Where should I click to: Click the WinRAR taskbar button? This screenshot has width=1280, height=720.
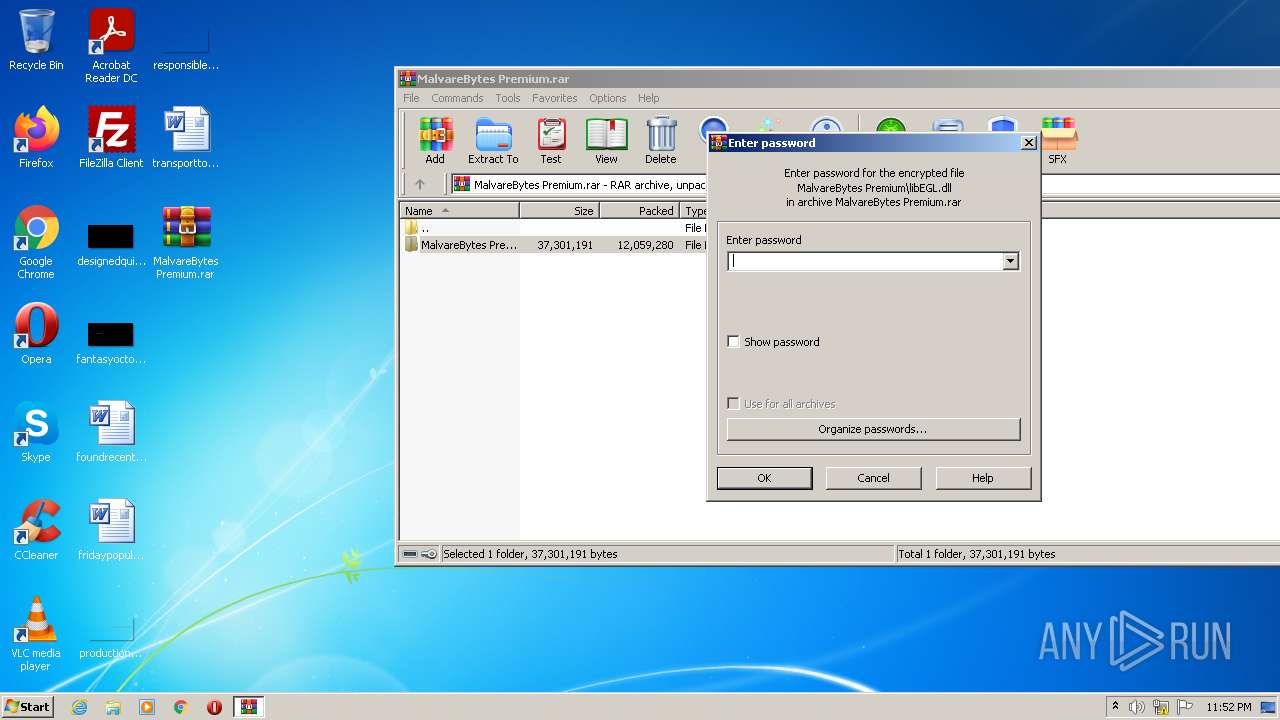[248, 707]
